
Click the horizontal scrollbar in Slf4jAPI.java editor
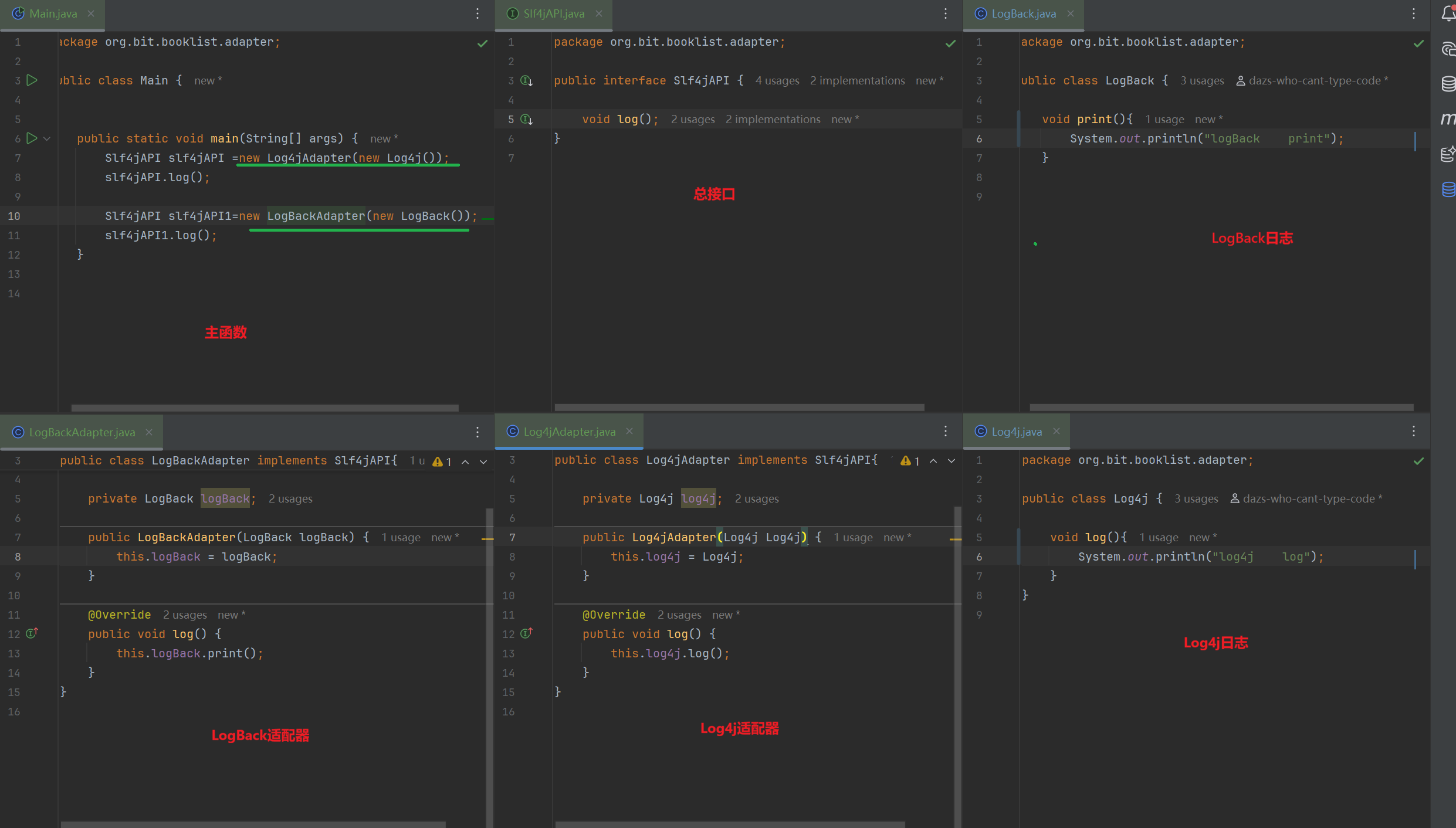coord(739,407)
